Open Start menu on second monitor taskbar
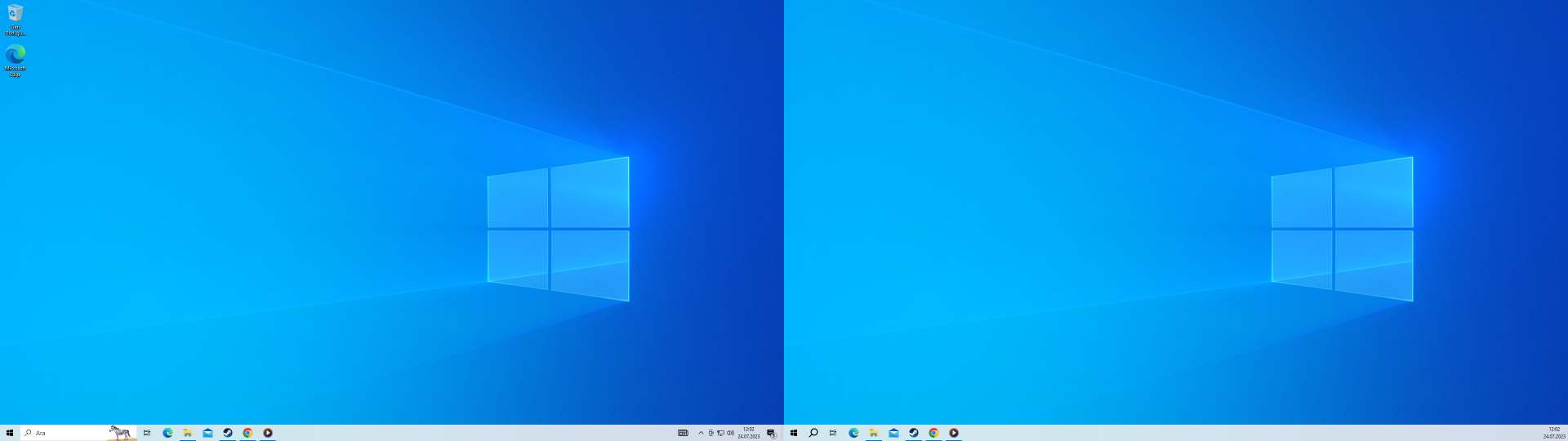This screenshot has height=441, width=1568. [x=794, y=433]
